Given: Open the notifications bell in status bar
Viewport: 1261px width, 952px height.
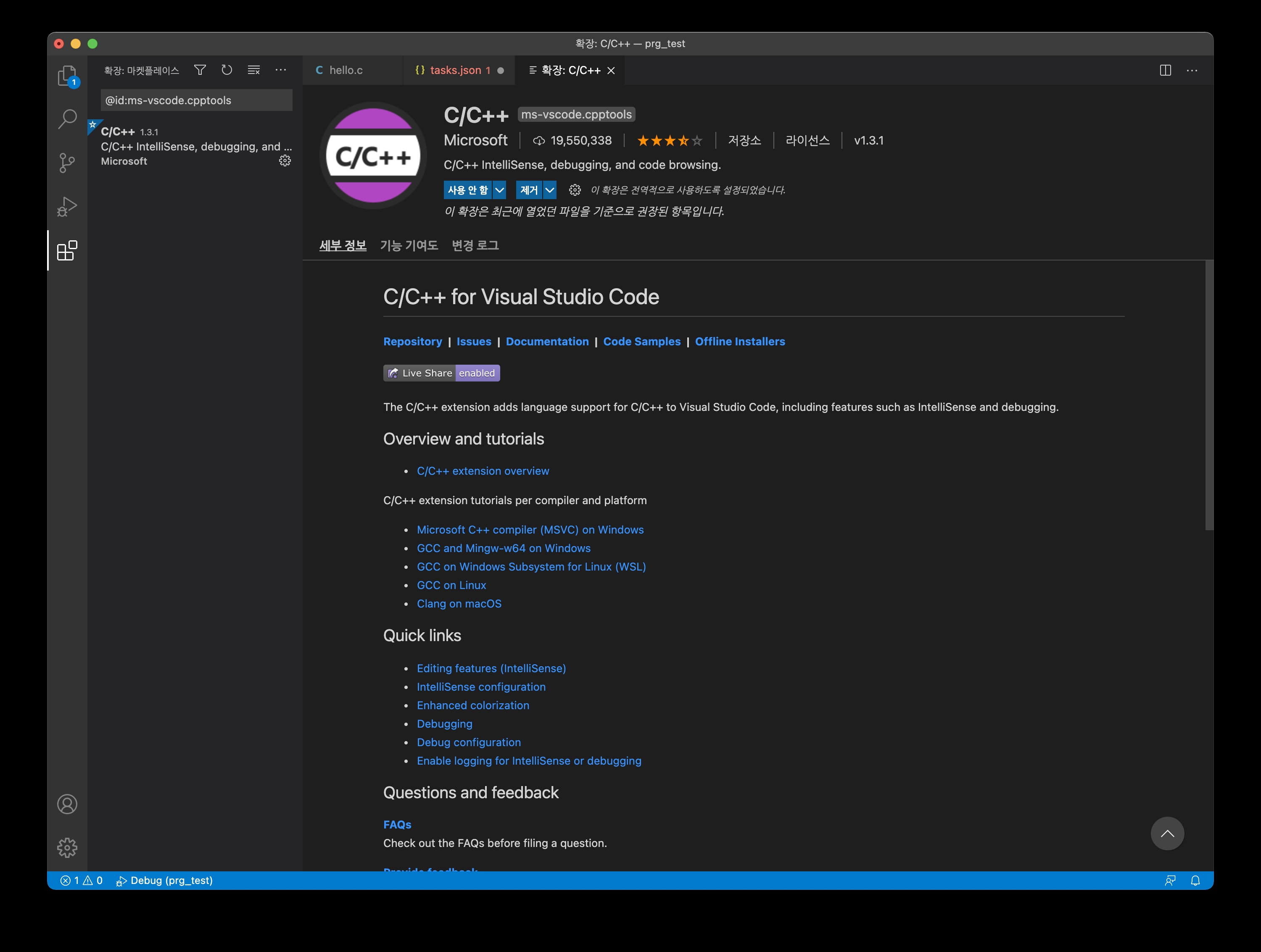Looking at the screenshot, I should pos(1195,880).
